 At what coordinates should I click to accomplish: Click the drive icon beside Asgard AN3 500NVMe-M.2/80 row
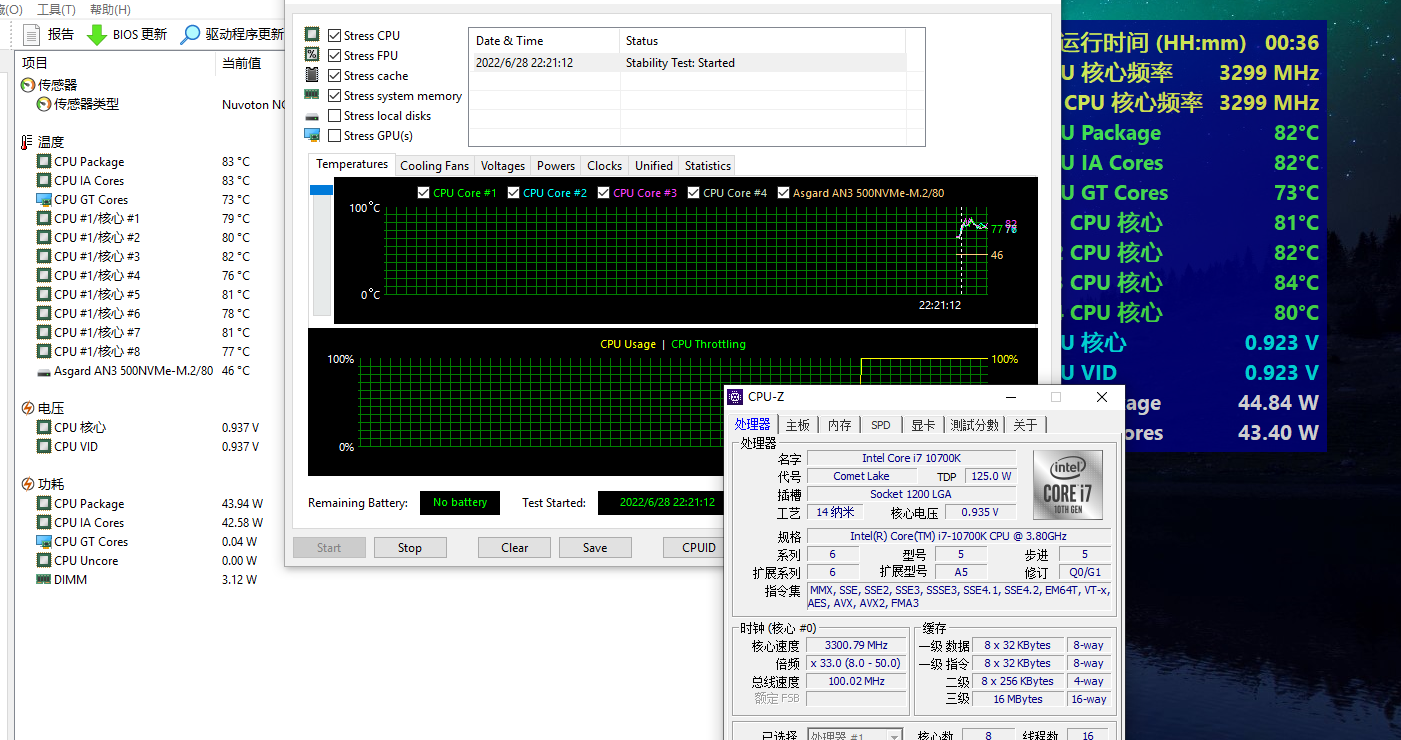[x=44, y=371]
